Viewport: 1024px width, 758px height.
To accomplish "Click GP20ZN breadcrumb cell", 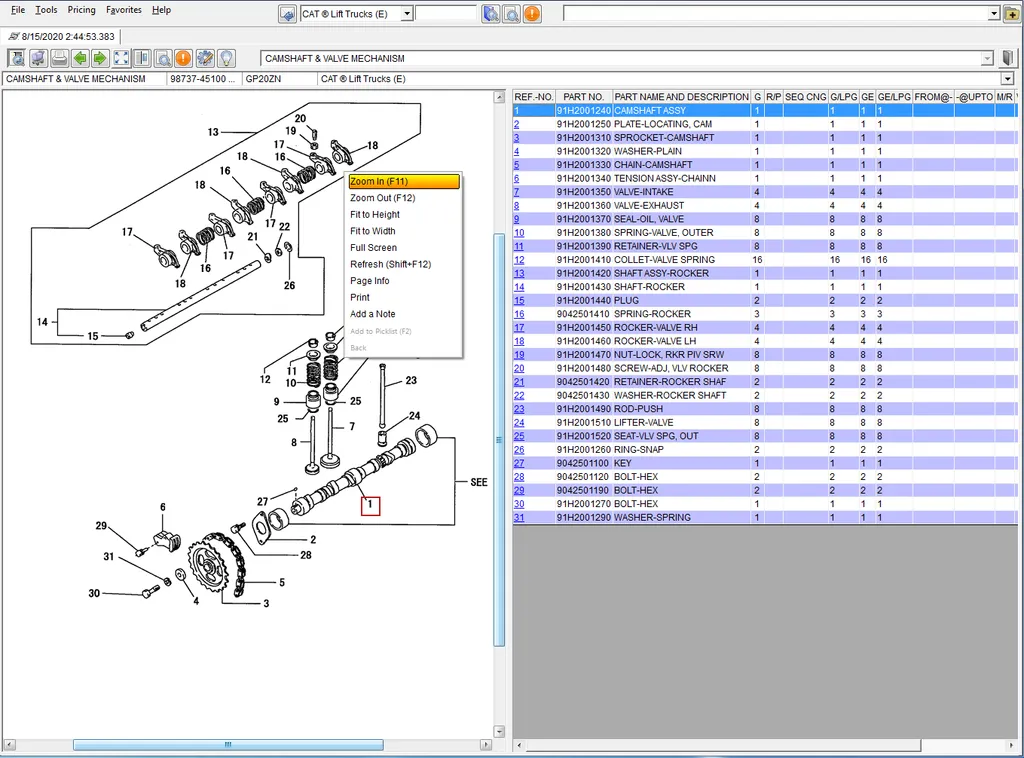I will tap(280, 79).
